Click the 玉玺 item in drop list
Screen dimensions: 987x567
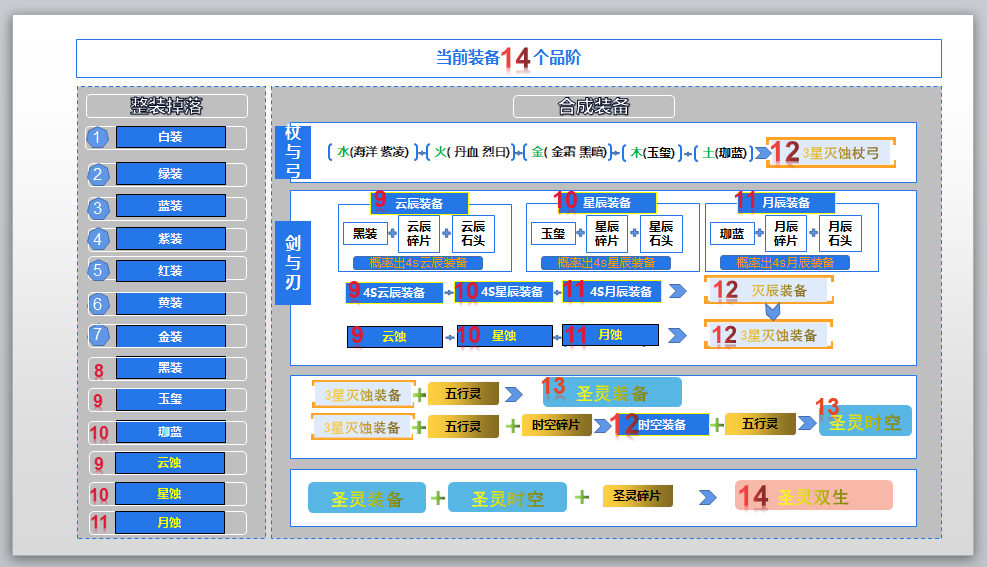click(x=171, y=399)
